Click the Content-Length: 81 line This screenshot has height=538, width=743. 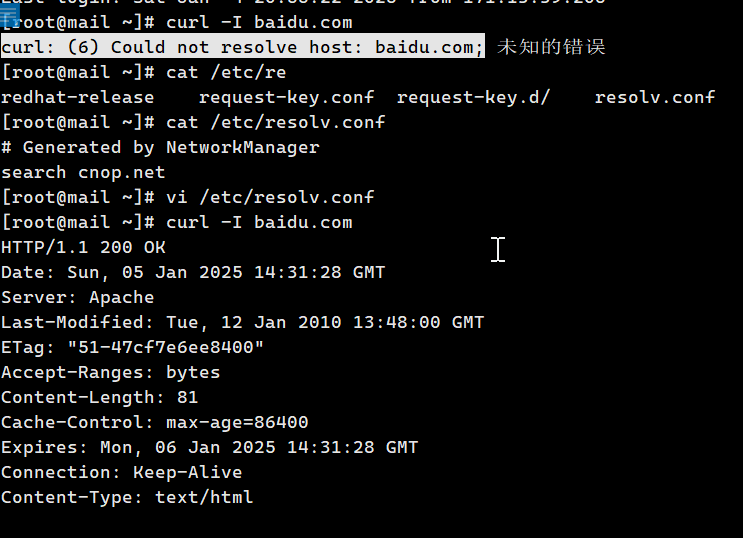coord(100,397)
